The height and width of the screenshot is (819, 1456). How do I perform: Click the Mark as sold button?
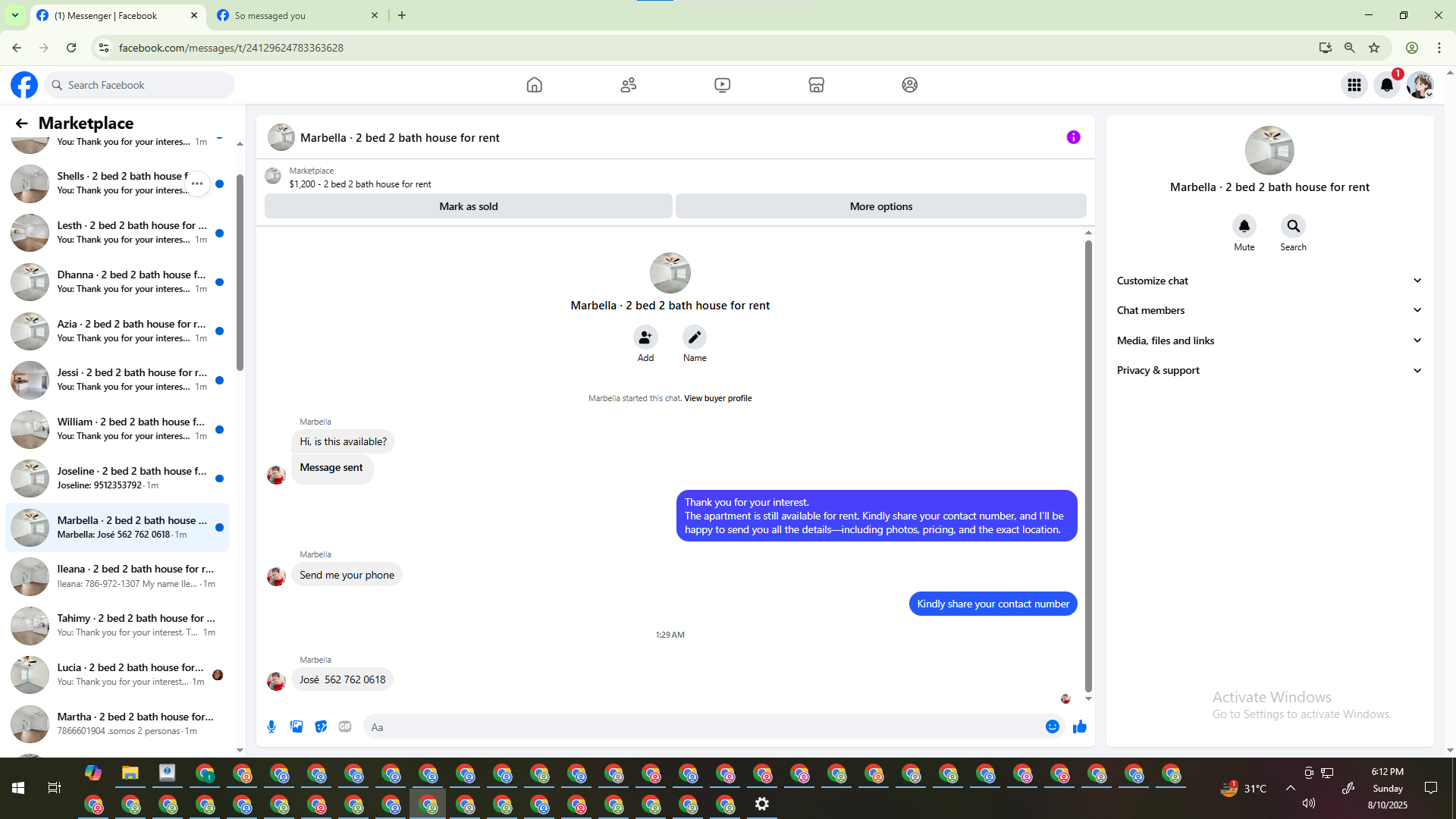(x=468, y=206)
